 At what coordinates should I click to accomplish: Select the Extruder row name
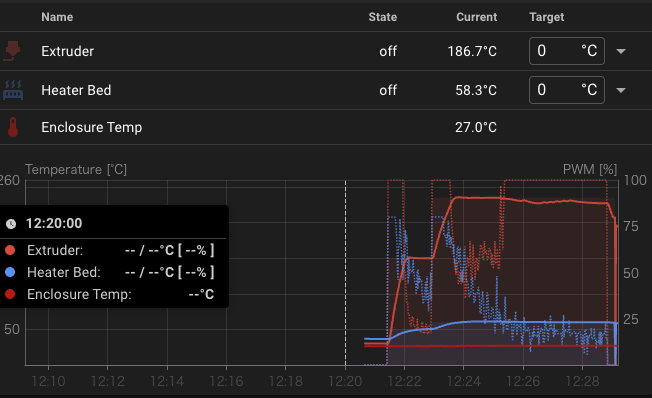coord(67,51)
